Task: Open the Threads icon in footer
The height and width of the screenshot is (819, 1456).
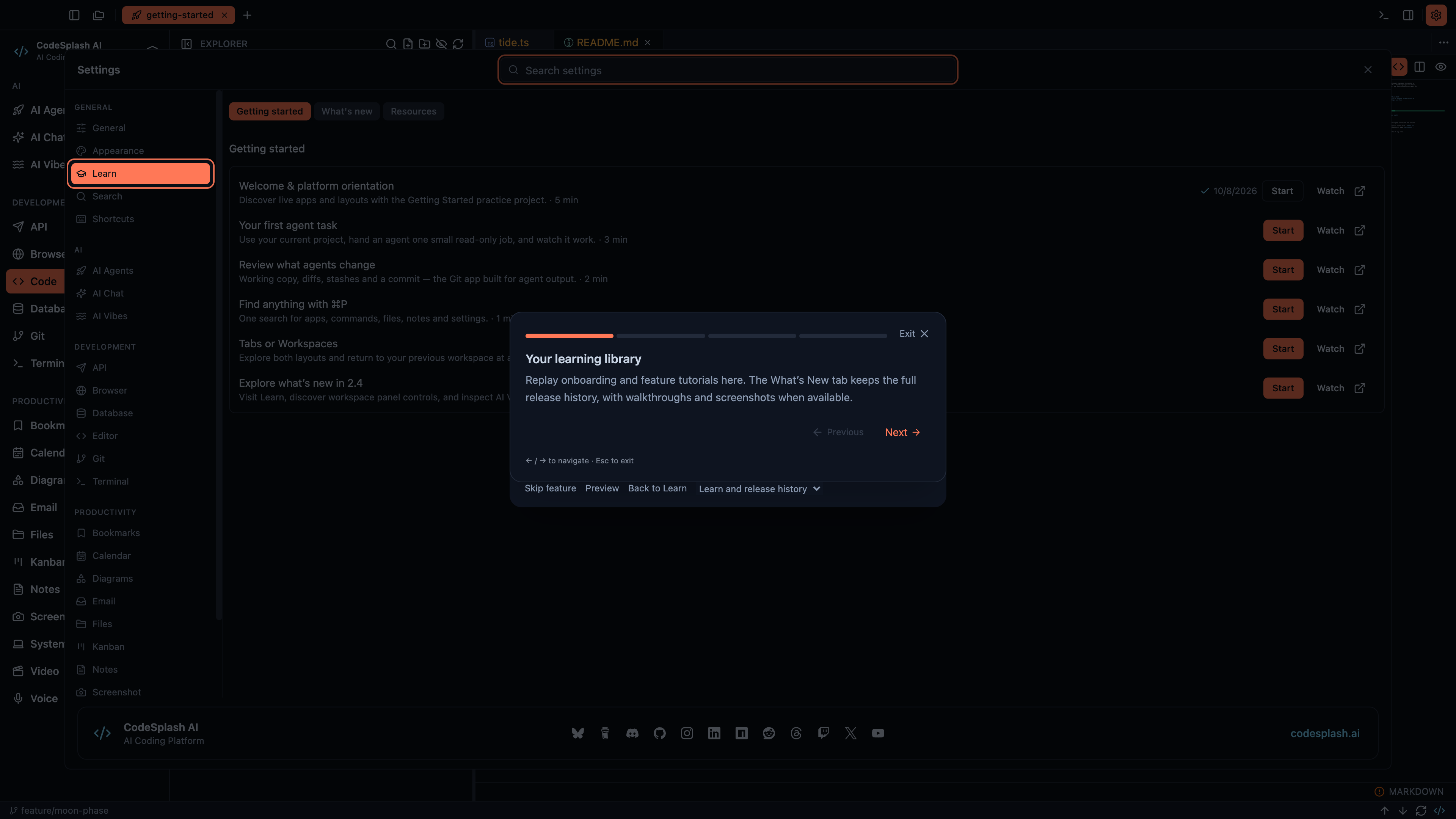Action: click(796, 733)
